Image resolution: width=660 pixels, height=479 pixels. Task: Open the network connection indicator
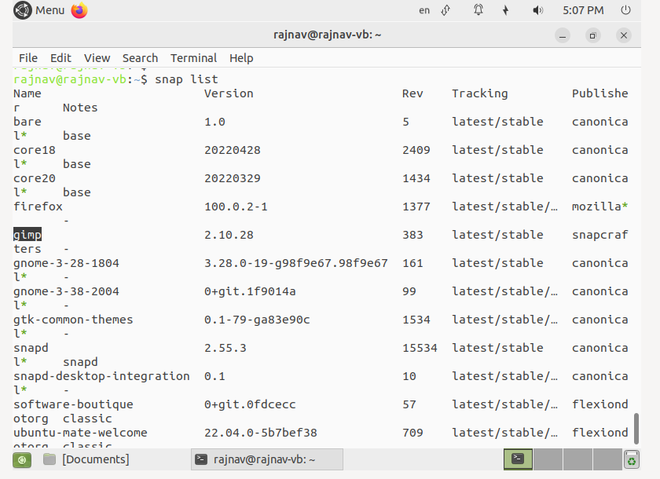tap(446, 10)
